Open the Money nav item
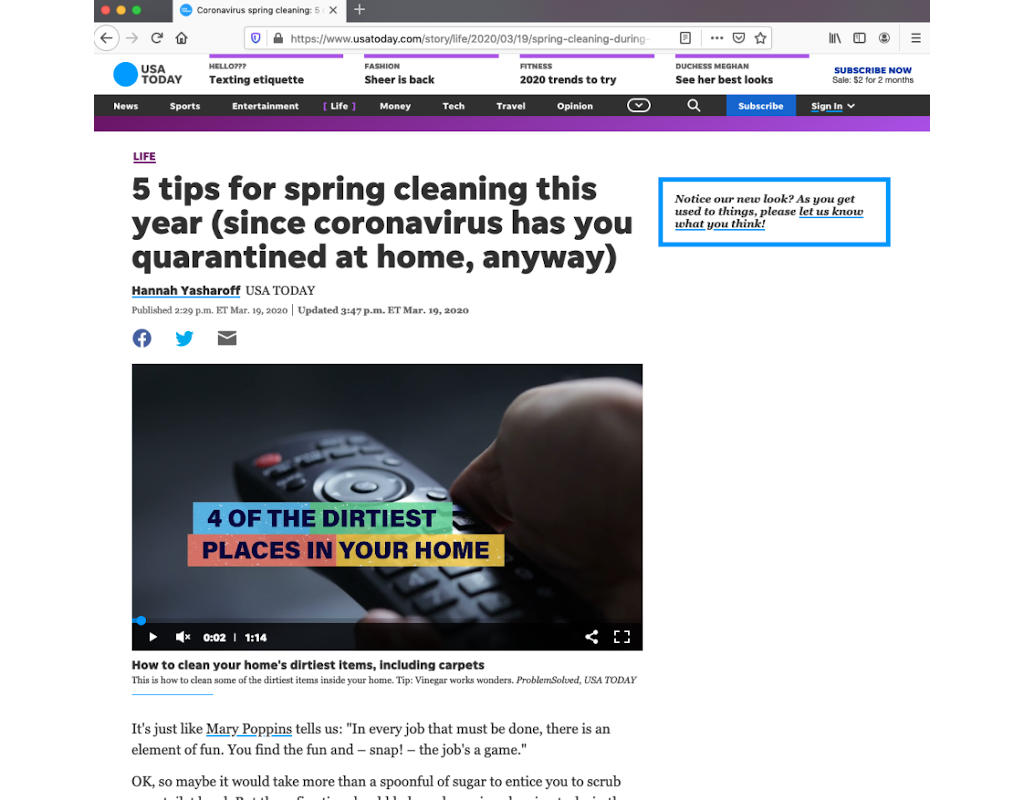Screen dimensions: 1024x800 395,106
